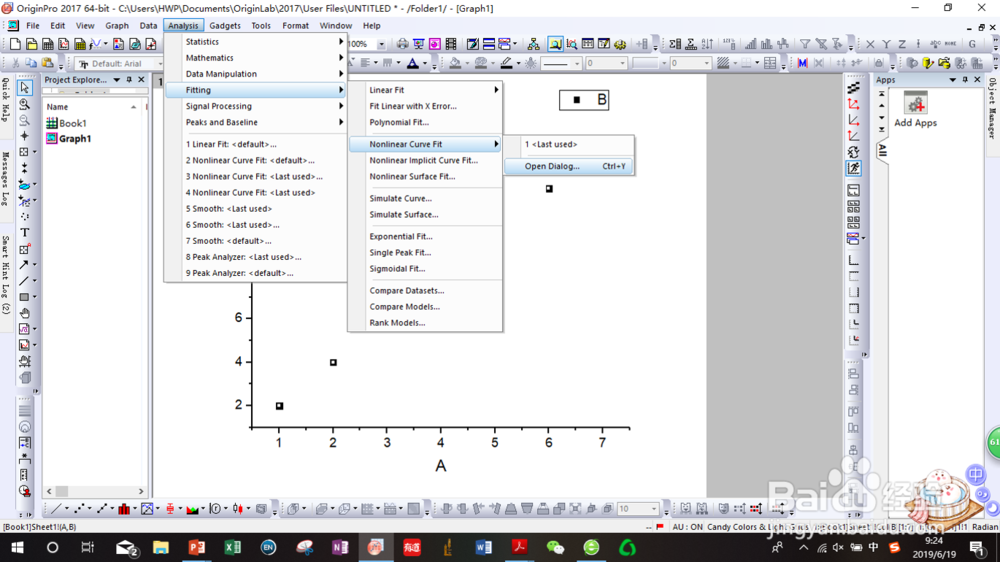This screenshot has height=562, width=1000.
Task: Select the Rectangle drawing tool
Action: (24, 297)
